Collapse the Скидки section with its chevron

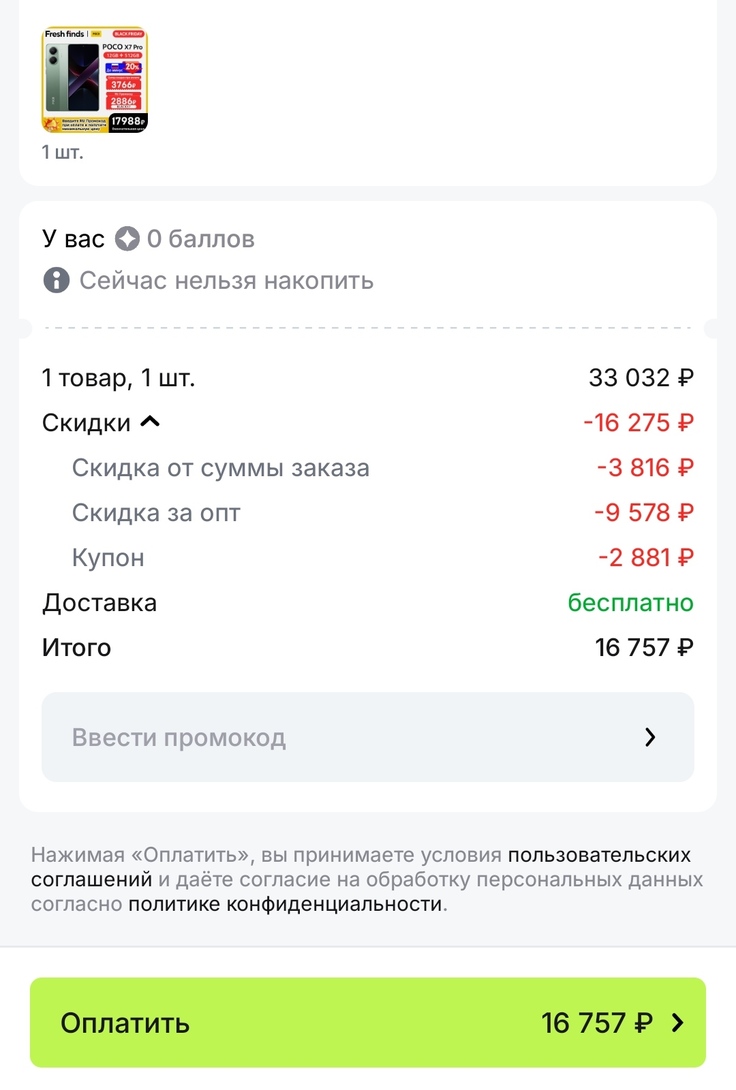tap(150, 422)
